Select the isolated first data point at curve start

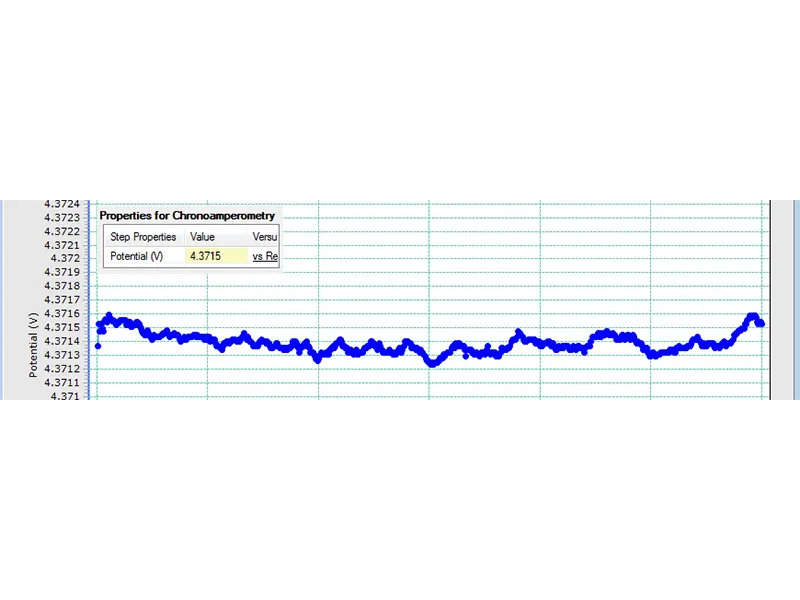coord(98,346)
